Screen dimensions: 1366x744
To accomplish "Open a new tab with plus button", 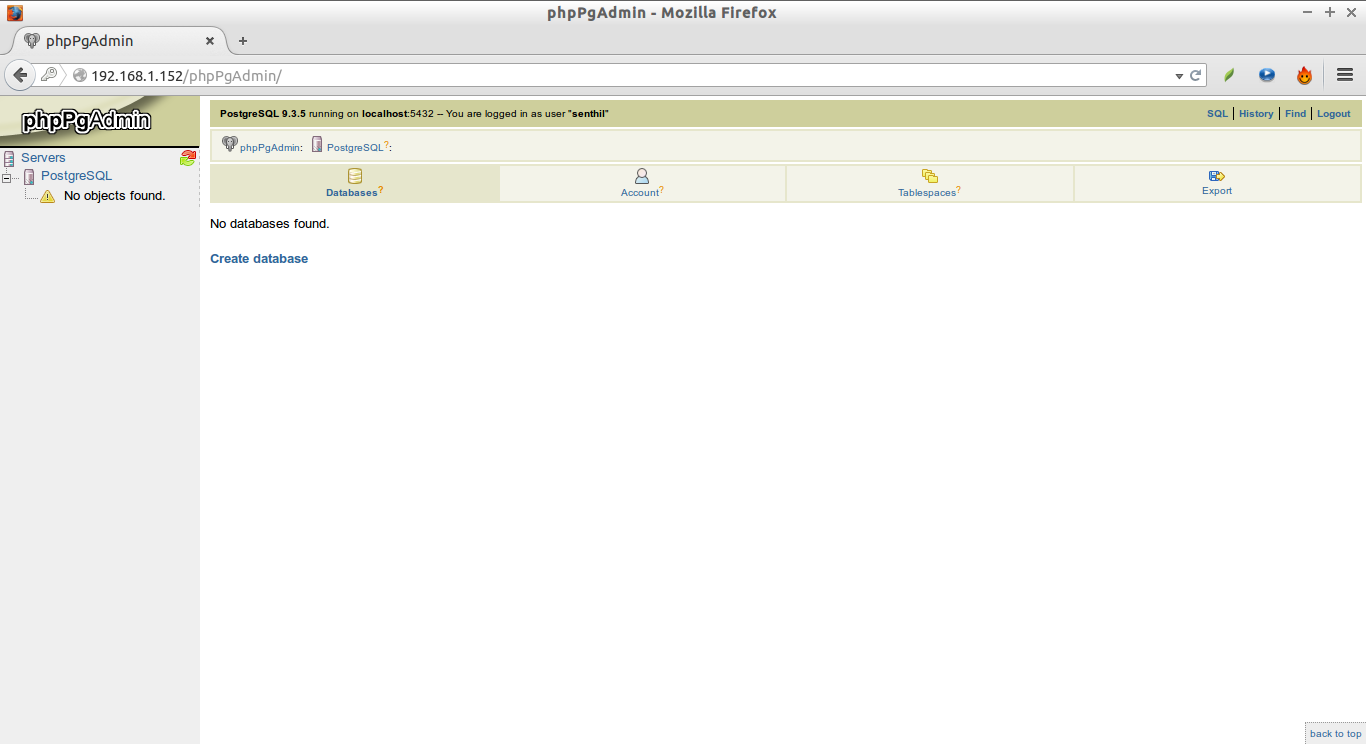I will click(242, 41).
